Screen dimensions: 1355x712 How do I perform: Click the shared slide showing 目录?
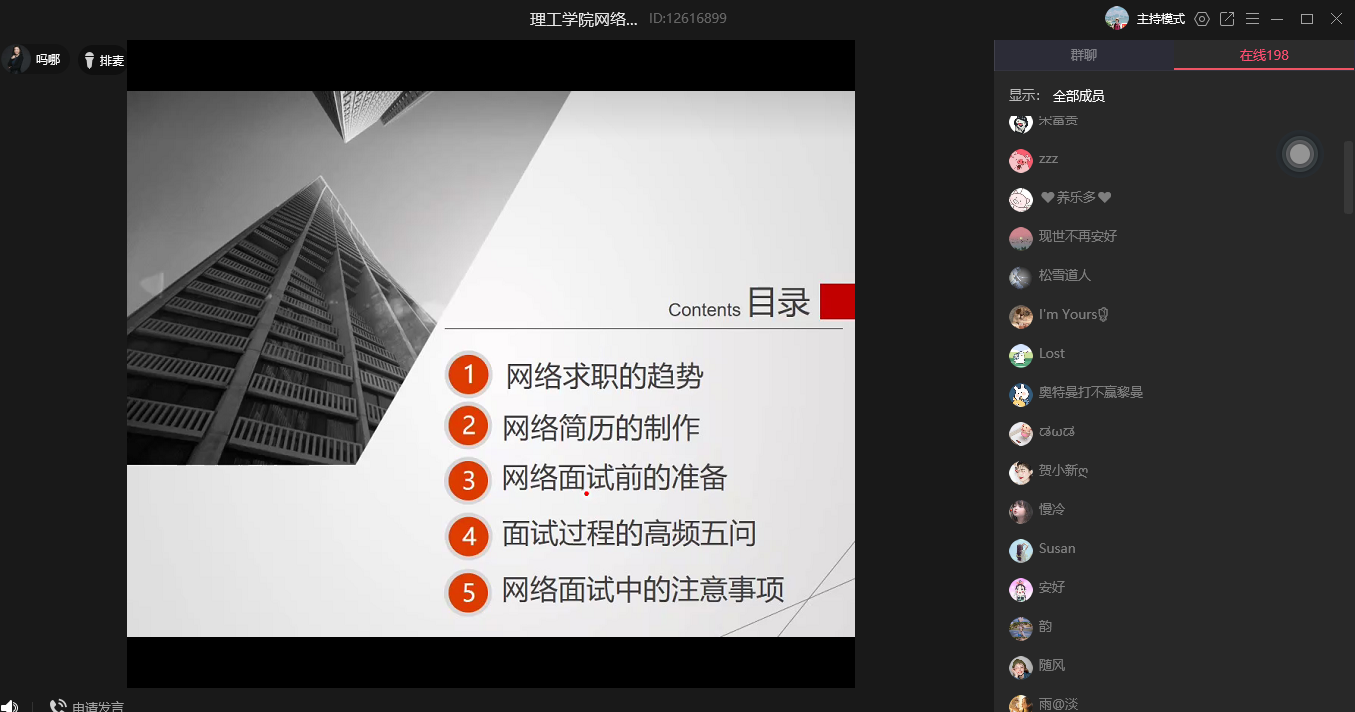coord(490,363)
